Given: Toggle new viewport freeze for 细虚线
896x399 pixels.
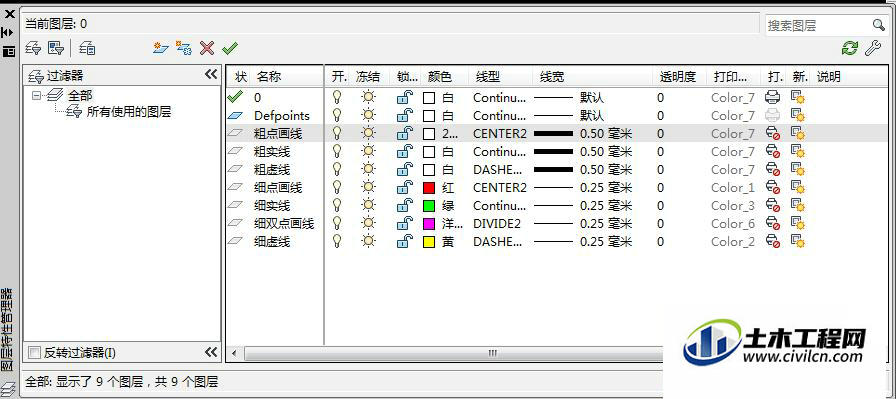Looking at the screenshot, I should [x=798, y=242].
